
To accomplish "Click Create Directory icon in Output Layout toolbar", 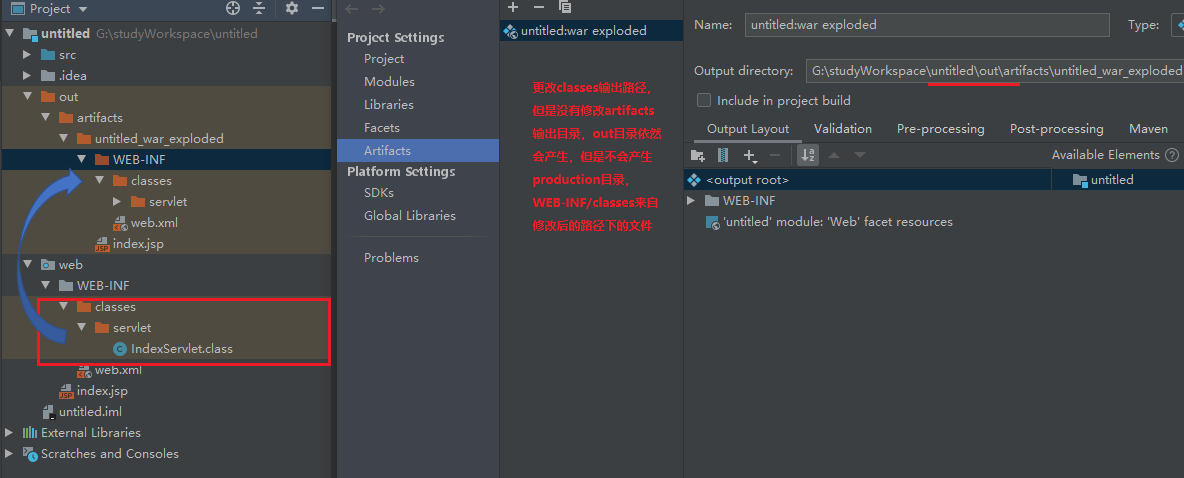I will point(698,155).
